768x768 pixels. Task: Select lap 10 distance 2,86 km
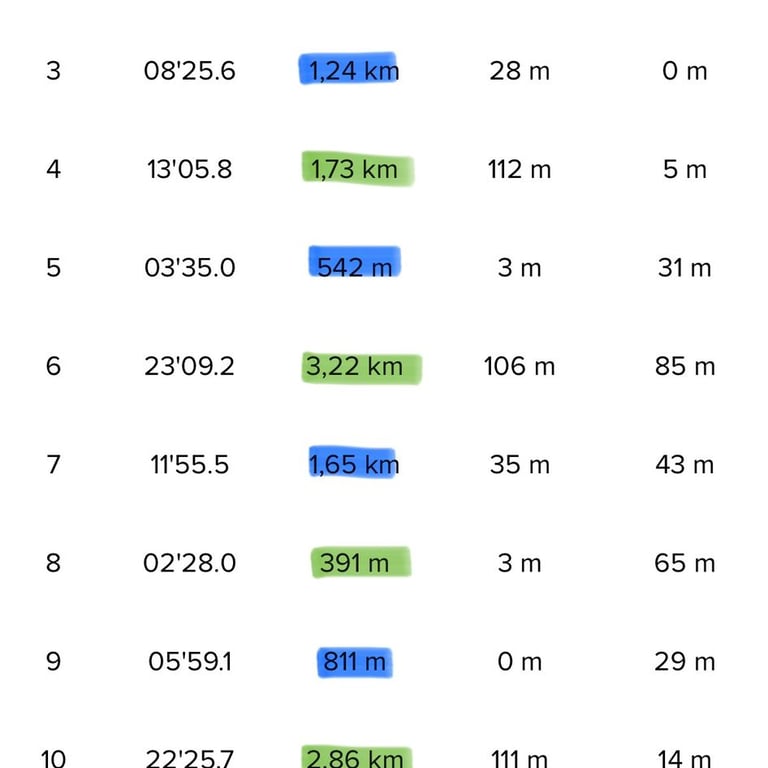(x=354, y=759)
